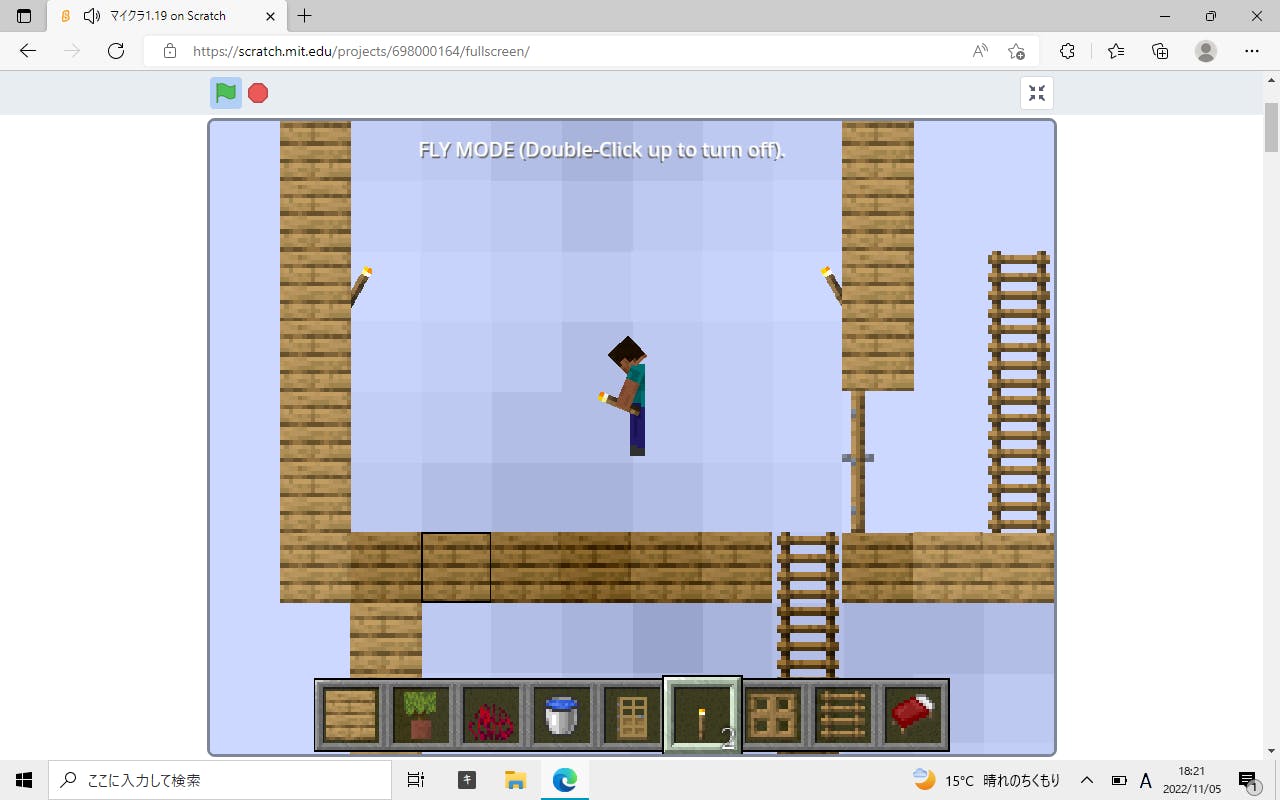
Task: Open the browser Favorites list
Action: pyautogui.click(x=1115, y=51)
